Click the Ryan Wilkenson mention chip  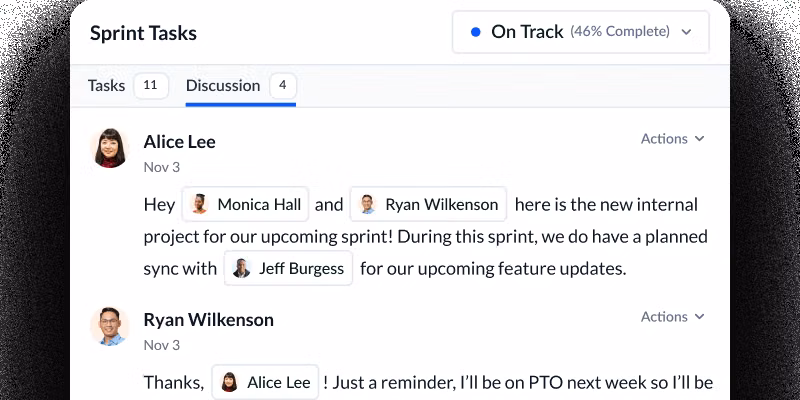coord(429,205)
